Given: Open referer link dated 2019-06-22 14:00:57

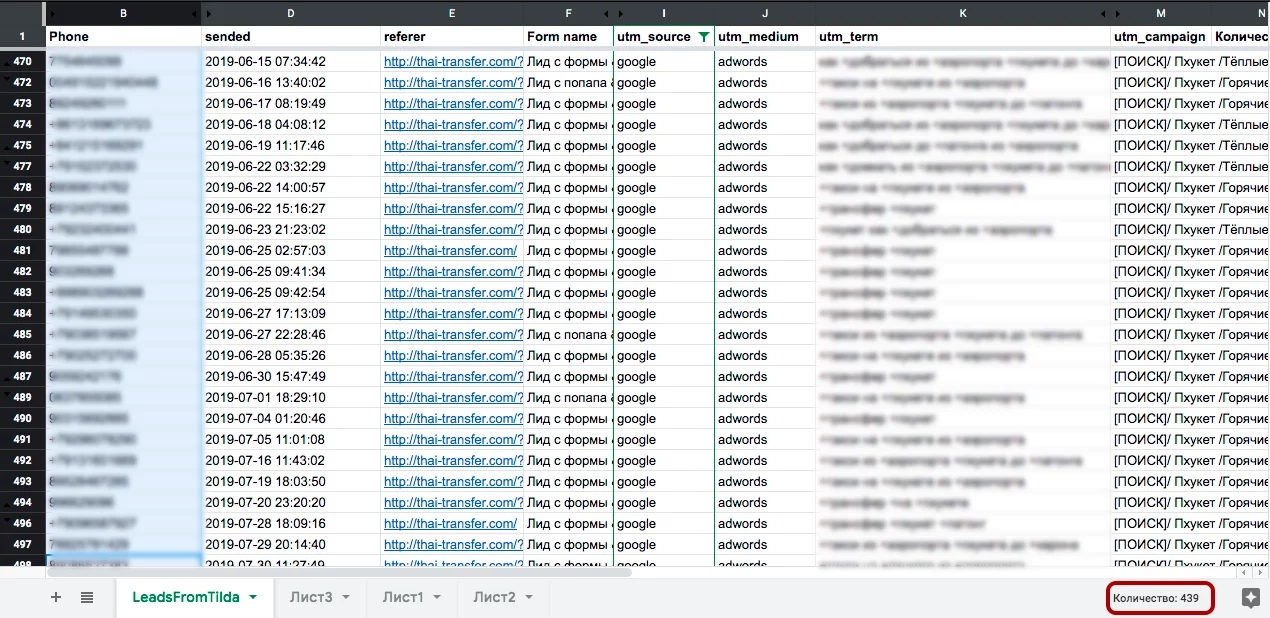Looking at the screenshot, I should pos(453,187).
